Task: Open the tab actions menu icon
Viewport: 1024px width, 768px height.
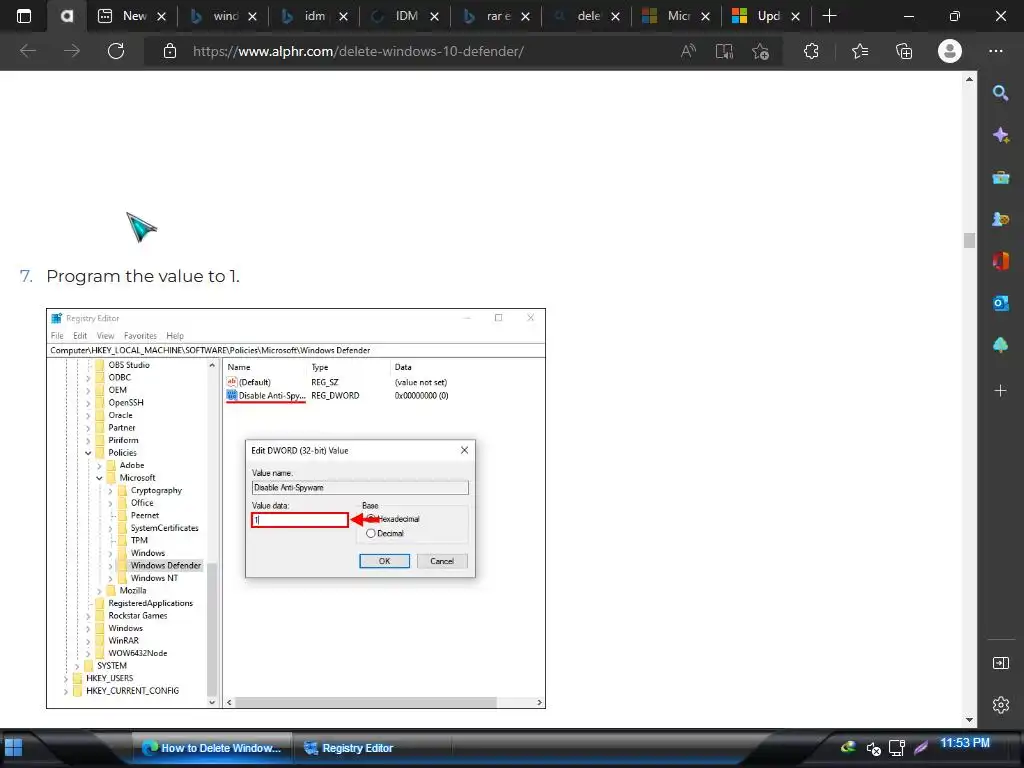Action: click(x=24, y=16)
